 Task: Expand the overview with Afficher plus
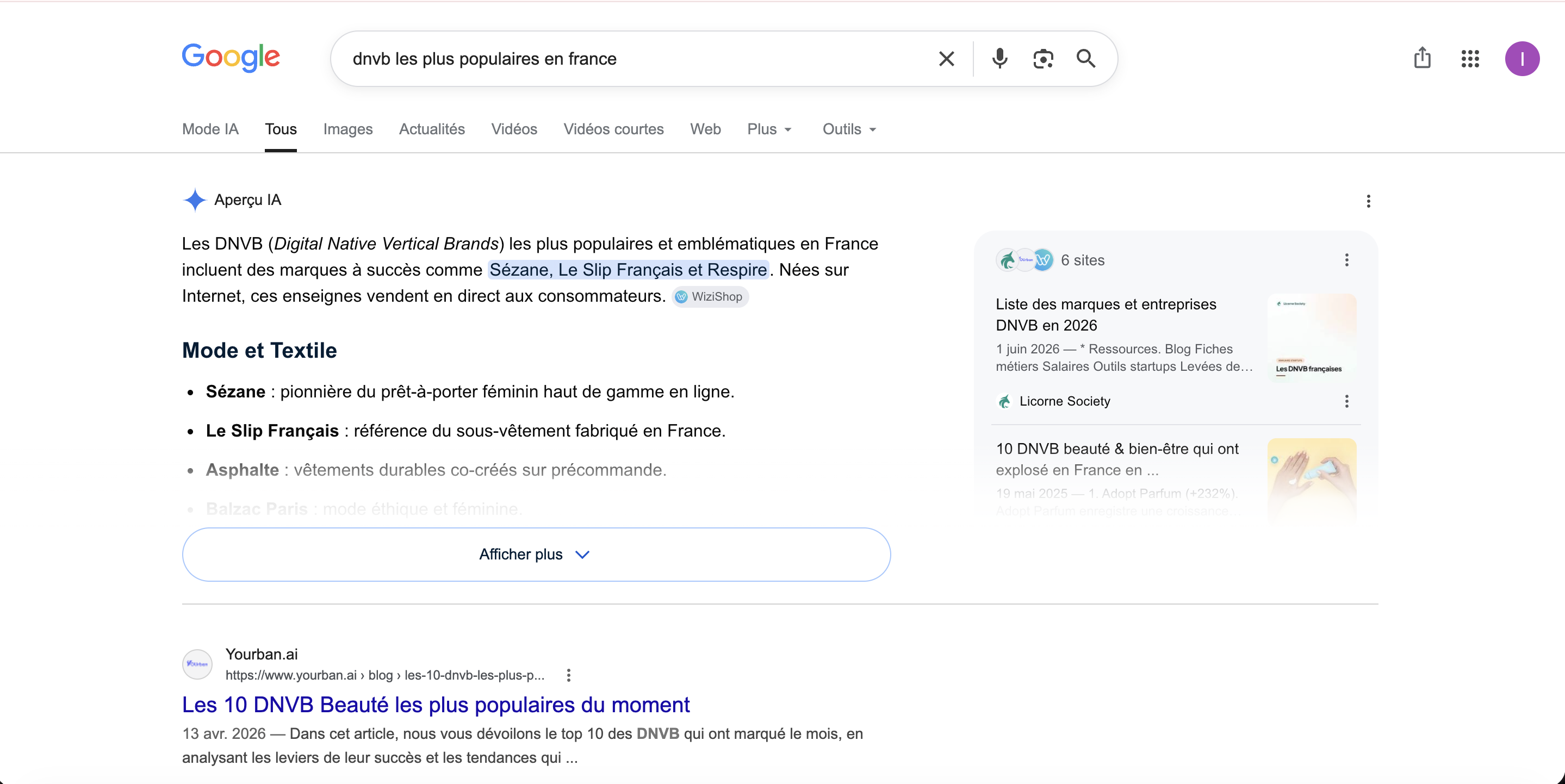coord(536,555)
